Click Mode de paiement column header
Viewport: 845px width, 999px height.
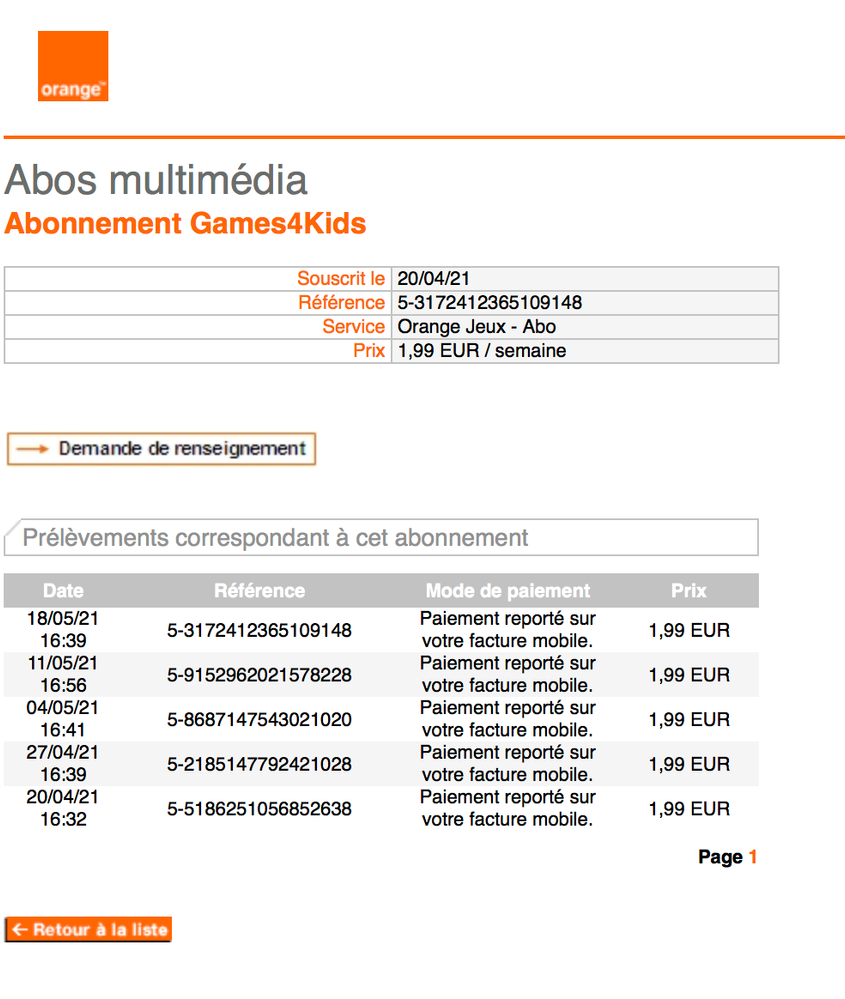(x=507, y=591)
